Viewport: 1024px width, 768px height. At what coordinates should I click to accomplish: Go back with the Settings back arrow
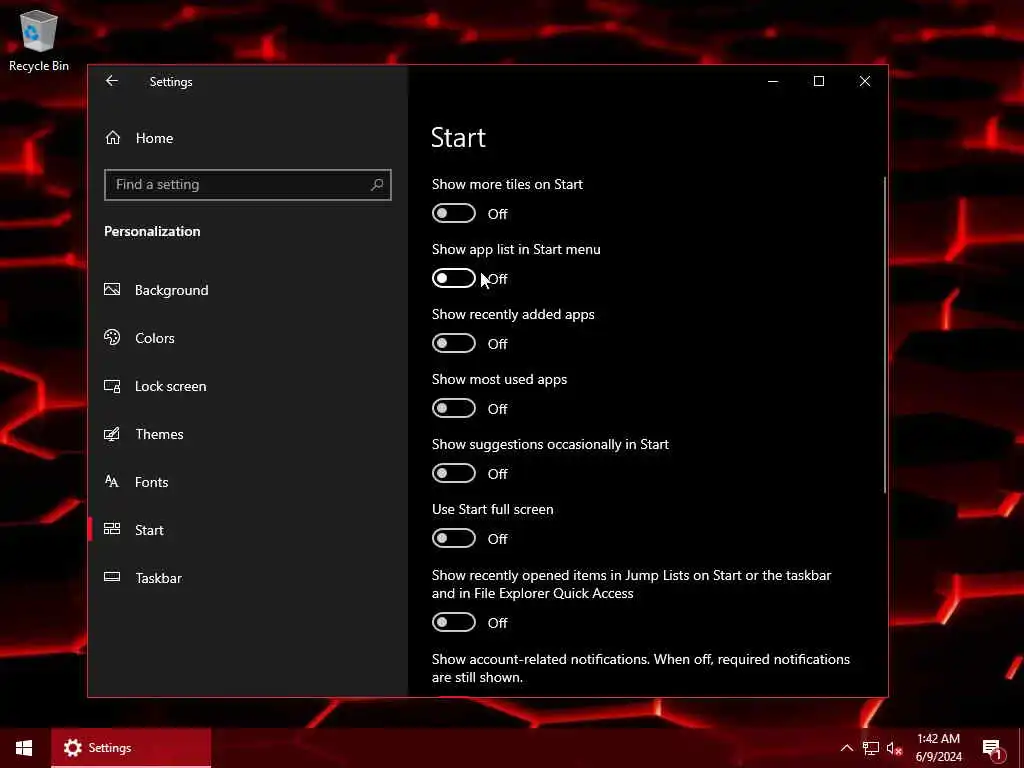[112, 81]
